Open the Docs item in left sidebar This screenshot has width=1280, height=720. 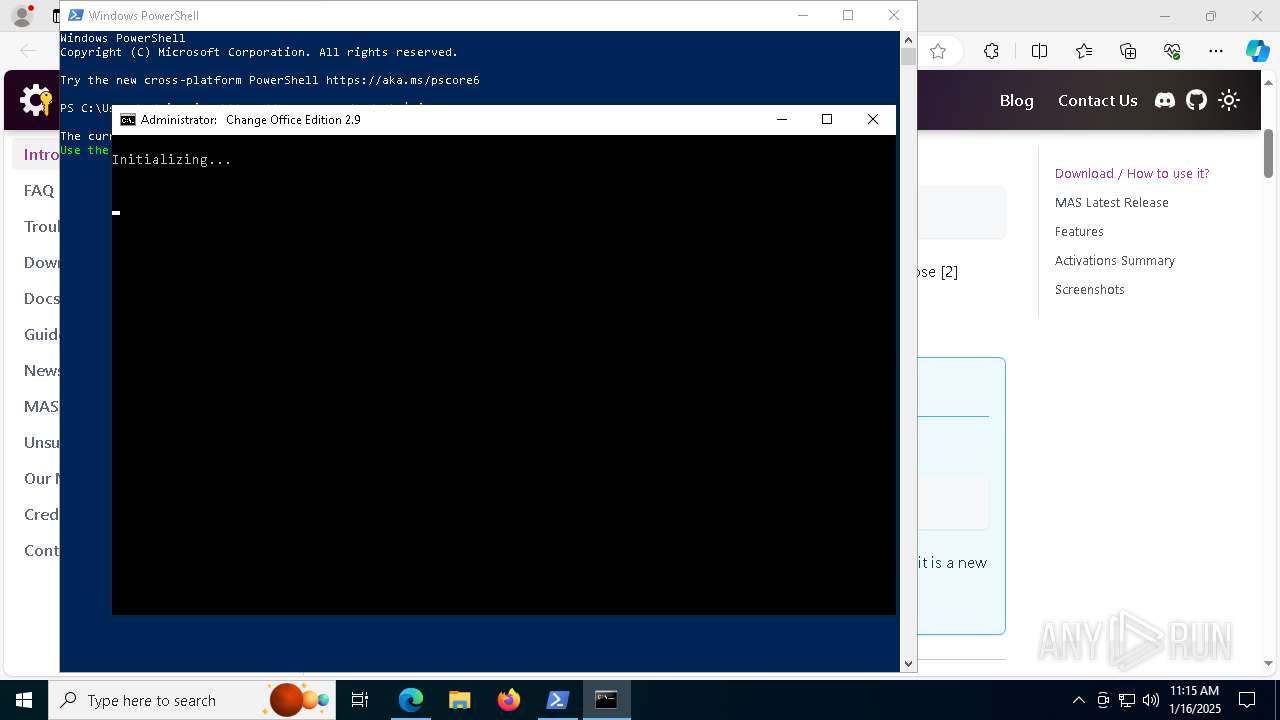42,298
